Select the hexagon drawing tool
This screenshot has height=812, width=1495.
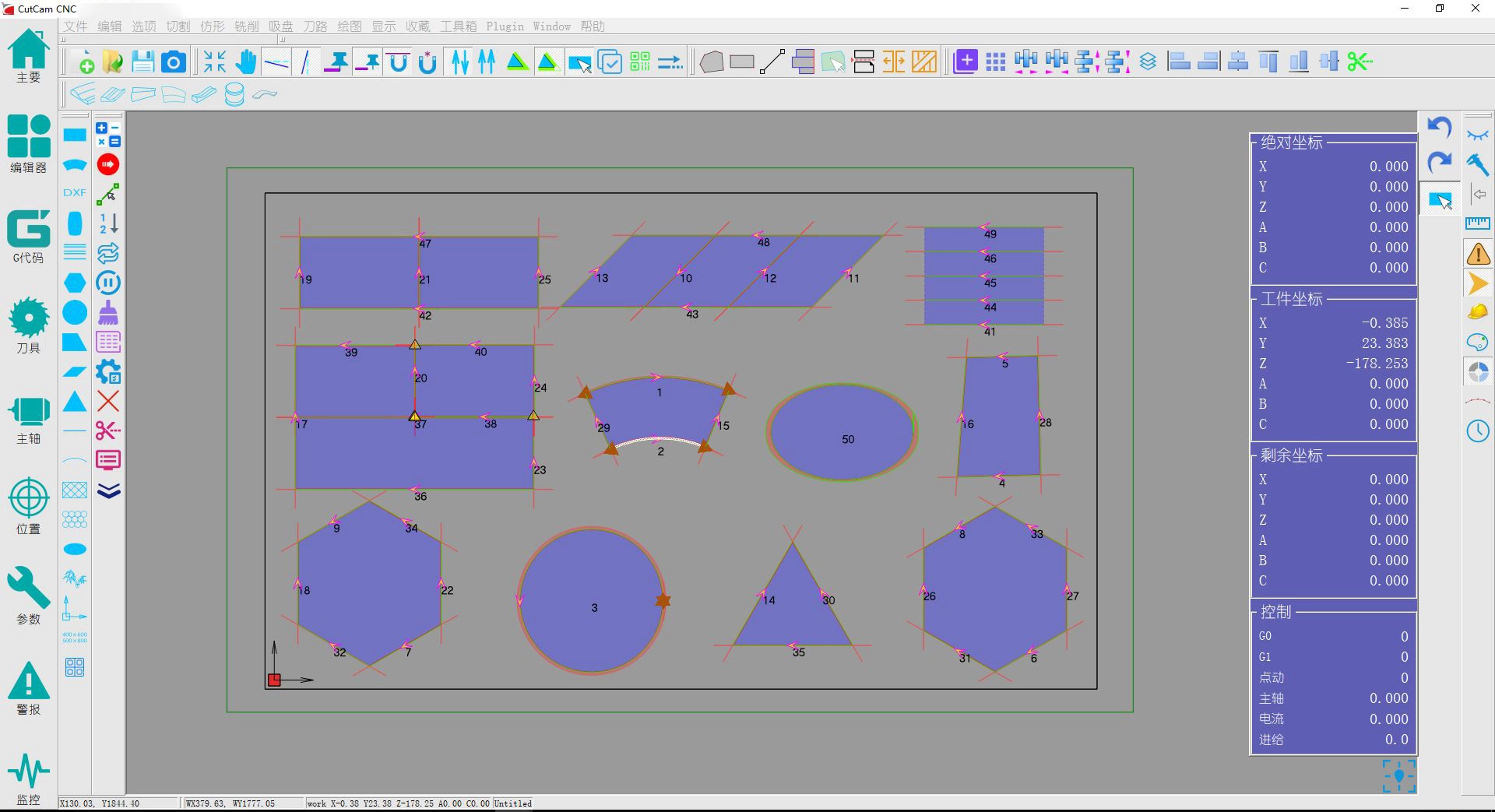click(74, 283)
